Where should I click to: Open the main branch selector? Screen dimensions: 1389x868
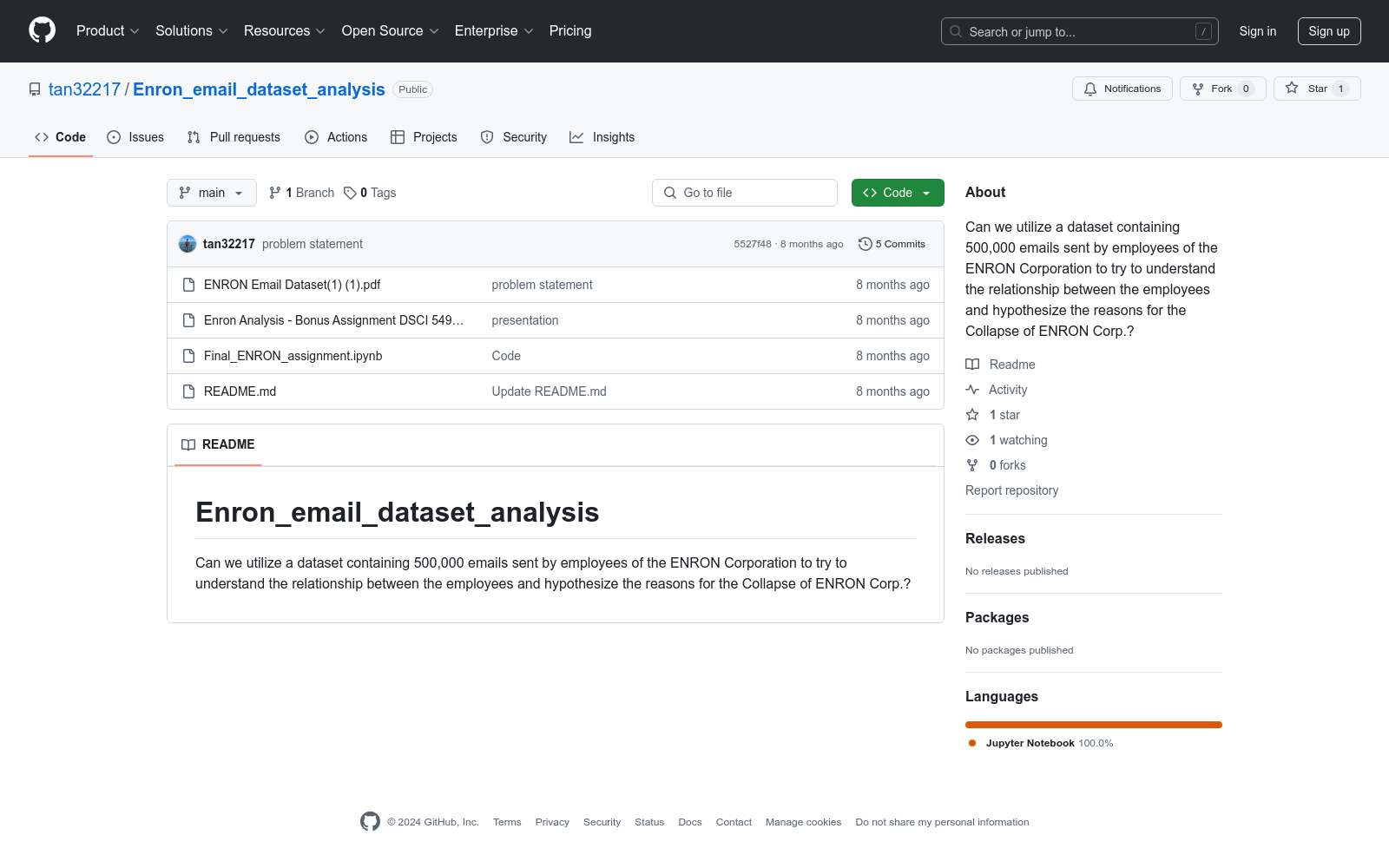pos(212,193)
